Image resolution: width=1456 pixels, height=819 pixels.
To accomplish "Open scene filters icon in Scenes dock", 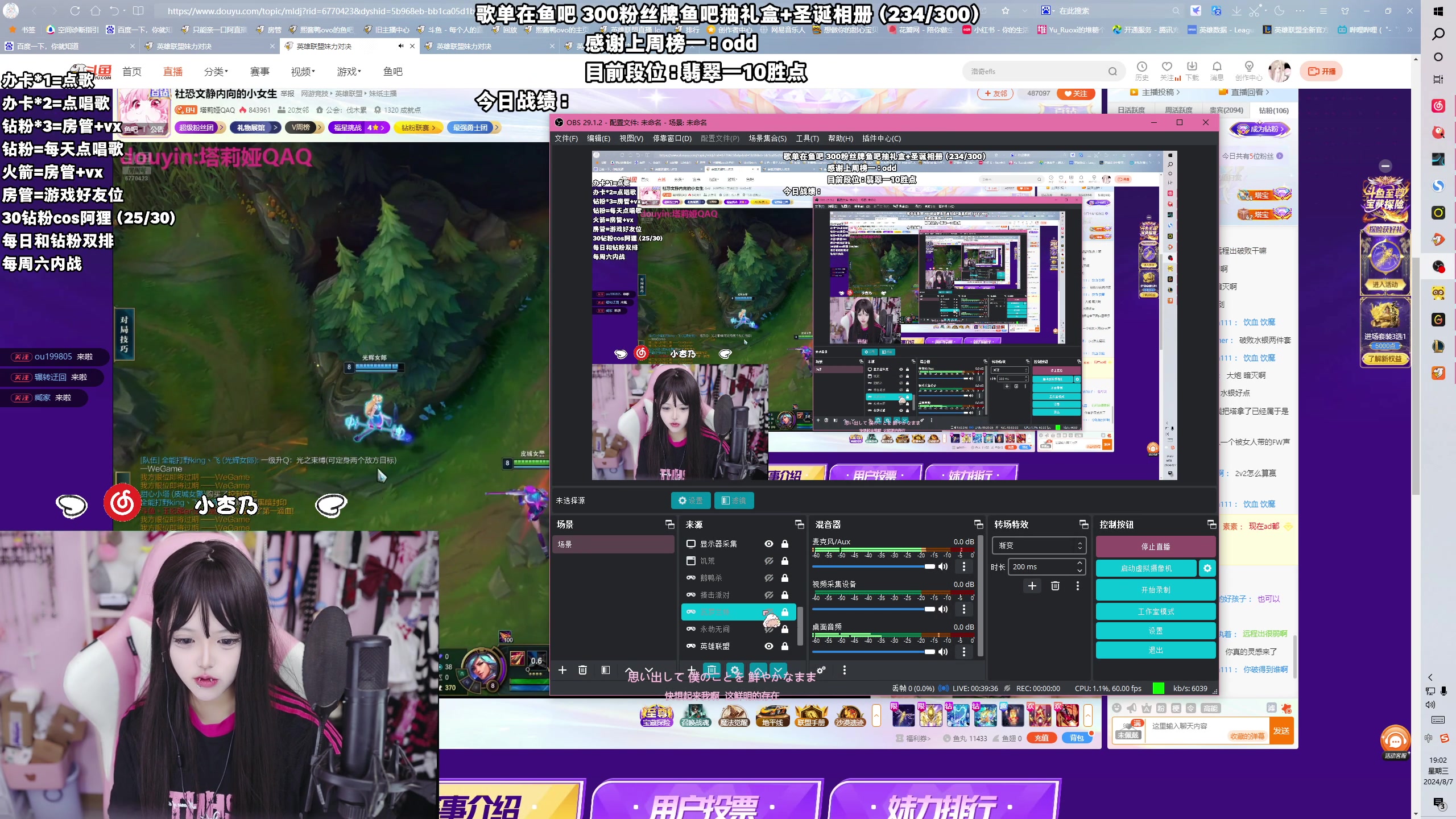I will click(x=606, y=670).
